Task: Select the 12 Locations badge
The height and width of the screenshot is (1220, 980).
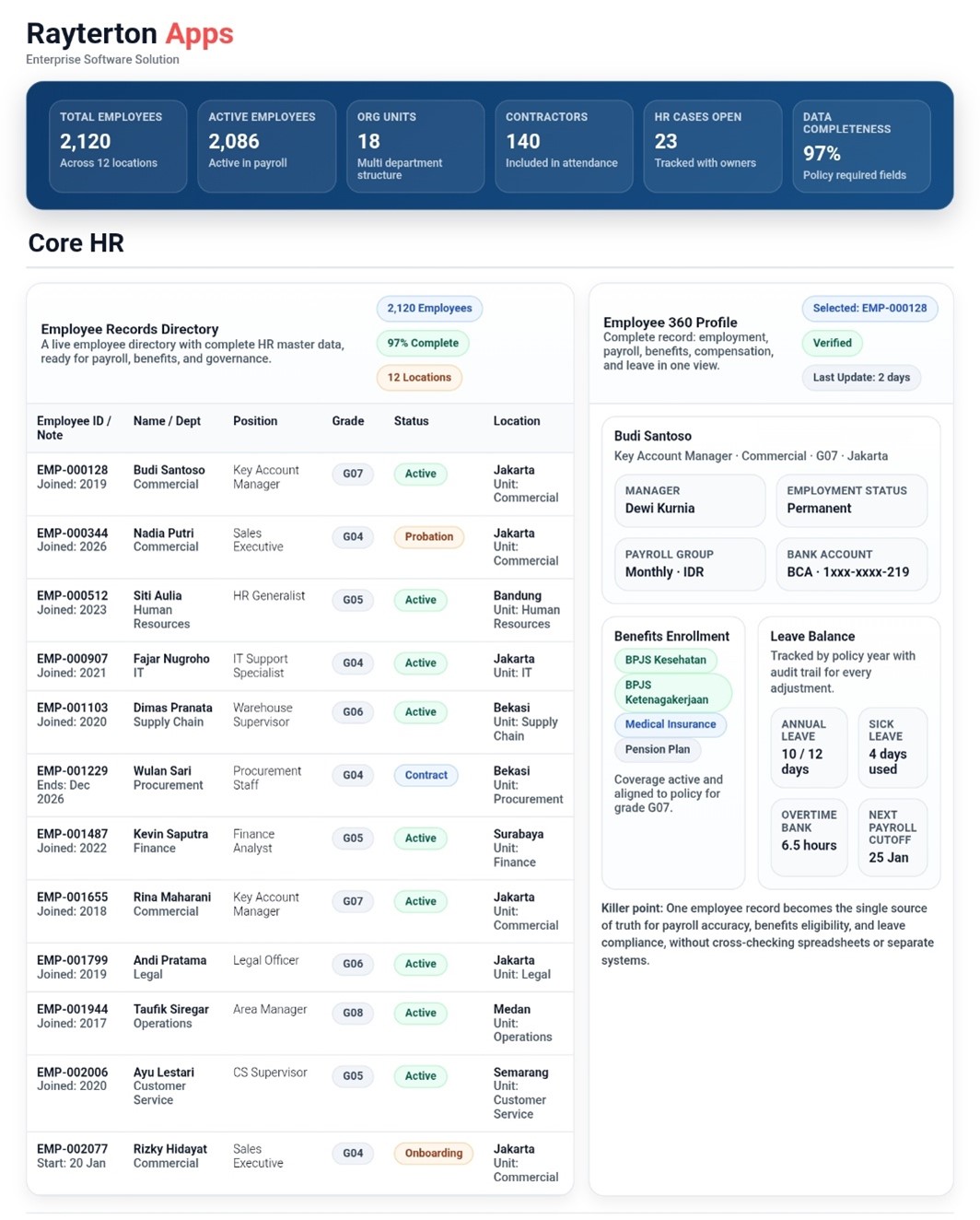Action: tap(419, 377)
